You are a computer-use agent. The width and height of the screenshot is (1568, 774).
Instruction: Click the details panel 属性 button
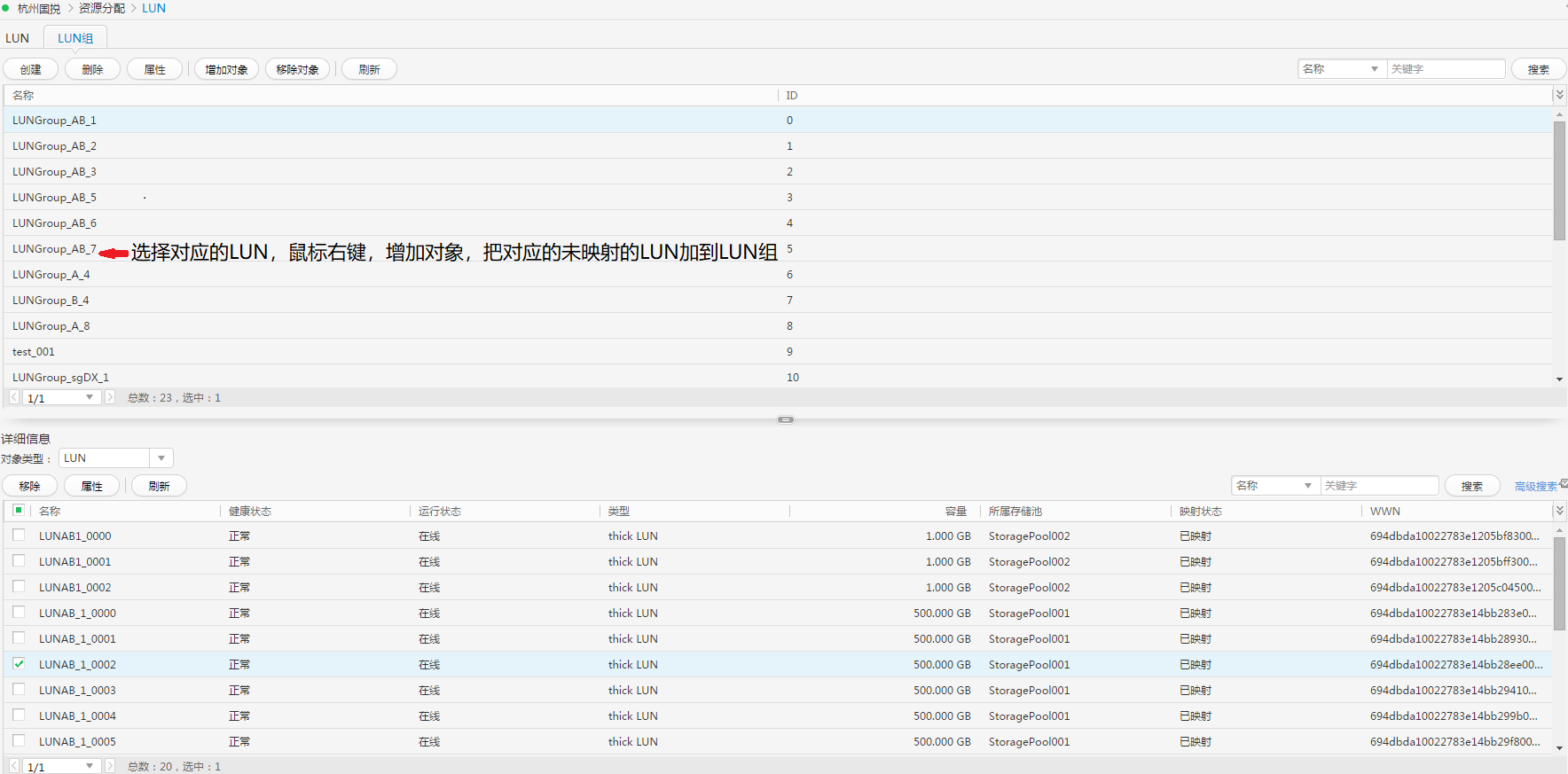point(91,486)
